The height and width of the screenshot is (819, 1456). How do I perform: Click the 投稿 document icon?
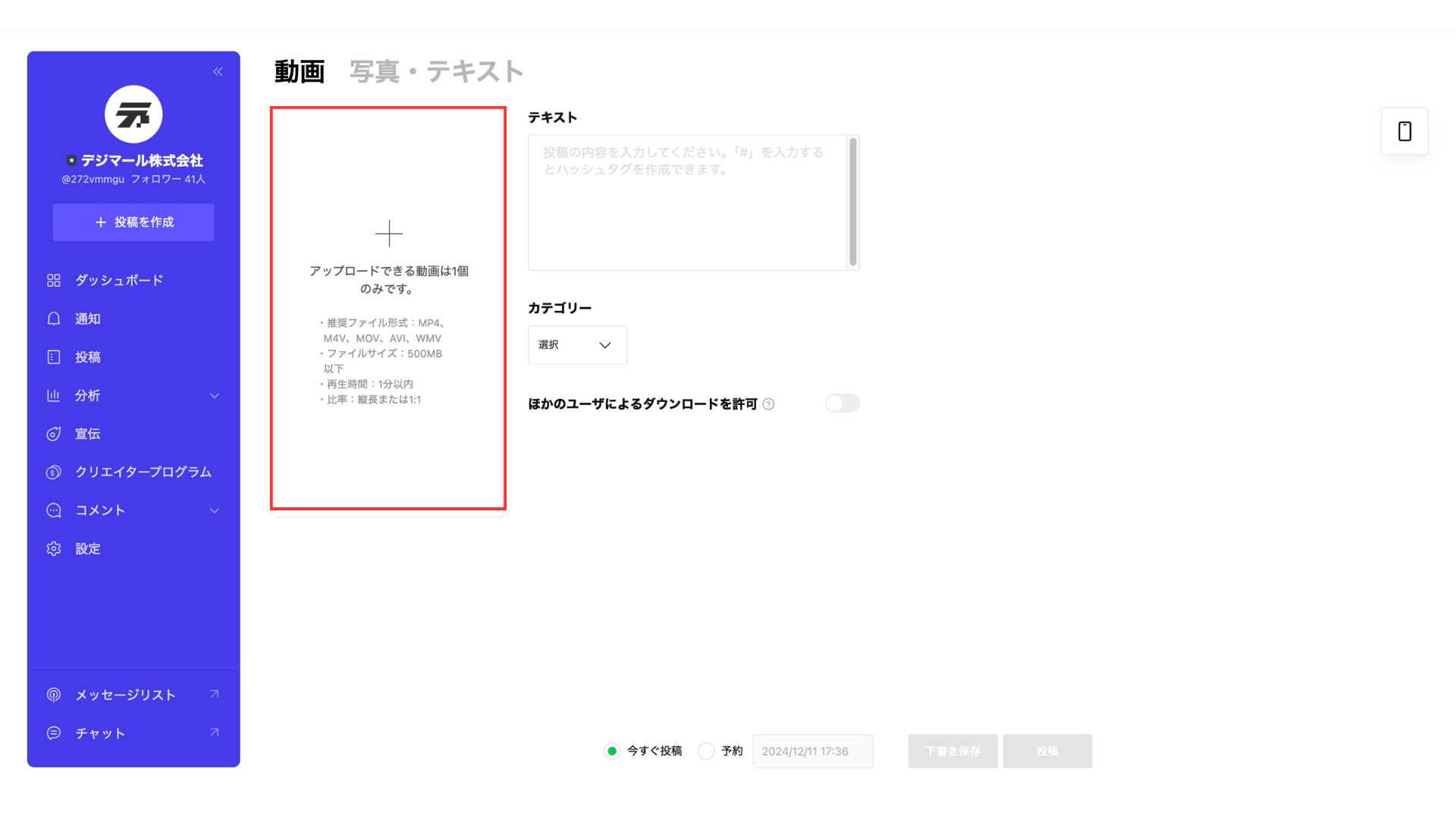click(53, 357)
